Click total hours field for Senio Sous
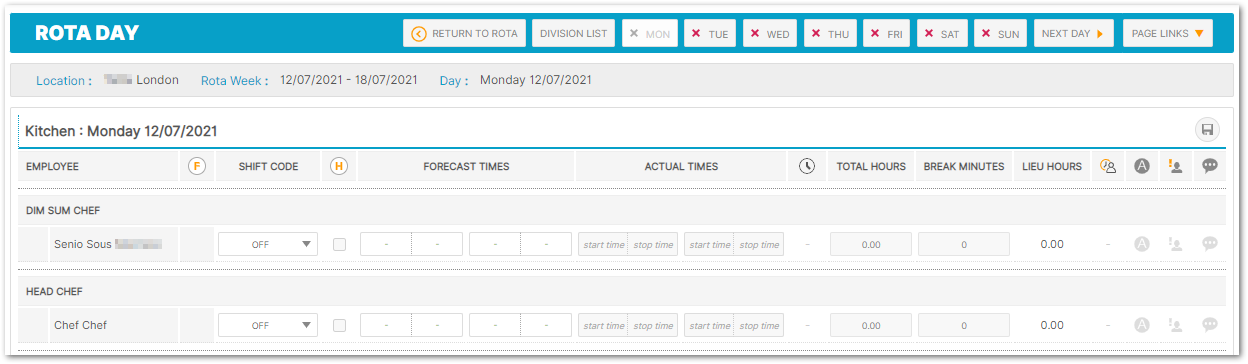Viewport: 1248px width, 364px height. click(871, 244)
